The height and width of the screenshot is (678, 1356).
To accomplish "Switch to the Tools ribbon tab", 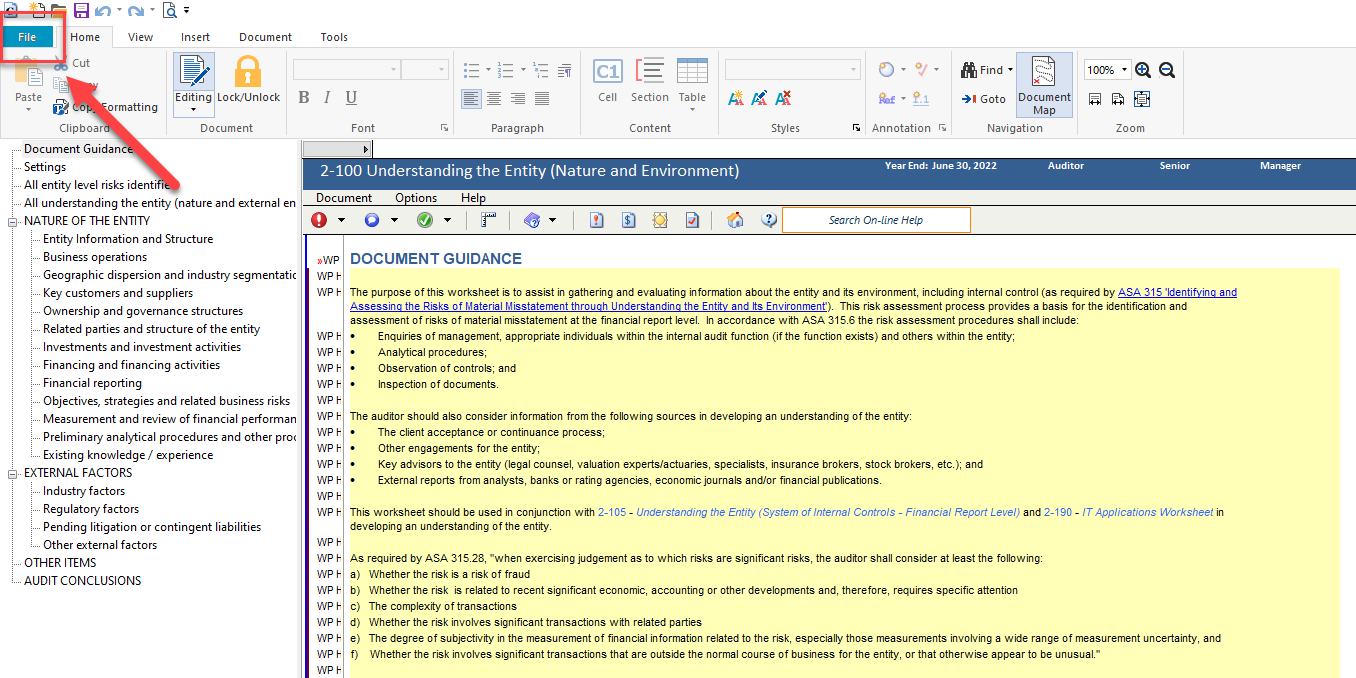I will pos(334,37).
